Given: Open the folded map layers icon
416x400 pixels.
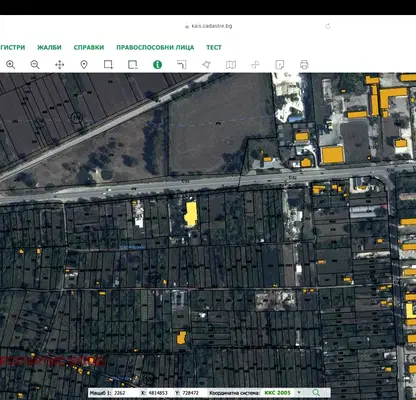Looking at the screenshot, I should click(231, 65).
